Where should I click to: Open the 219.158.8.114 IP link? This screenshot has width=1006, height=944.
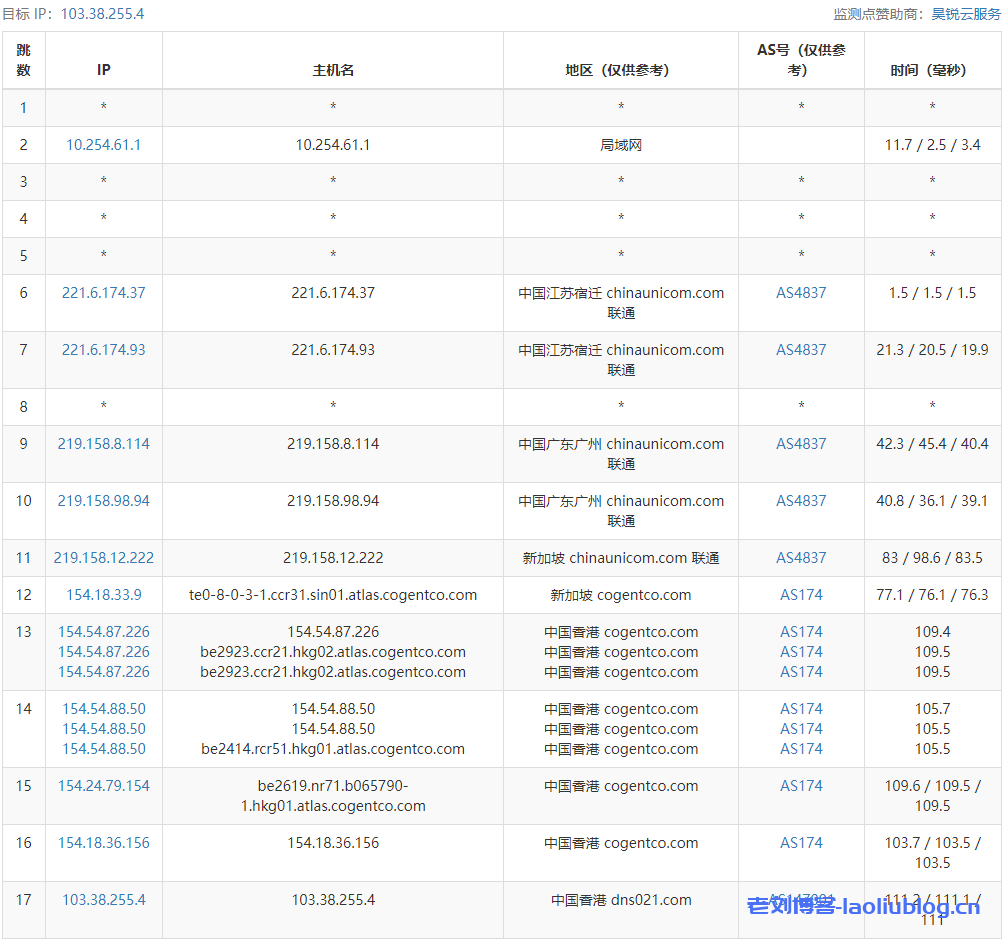[104, 444]
